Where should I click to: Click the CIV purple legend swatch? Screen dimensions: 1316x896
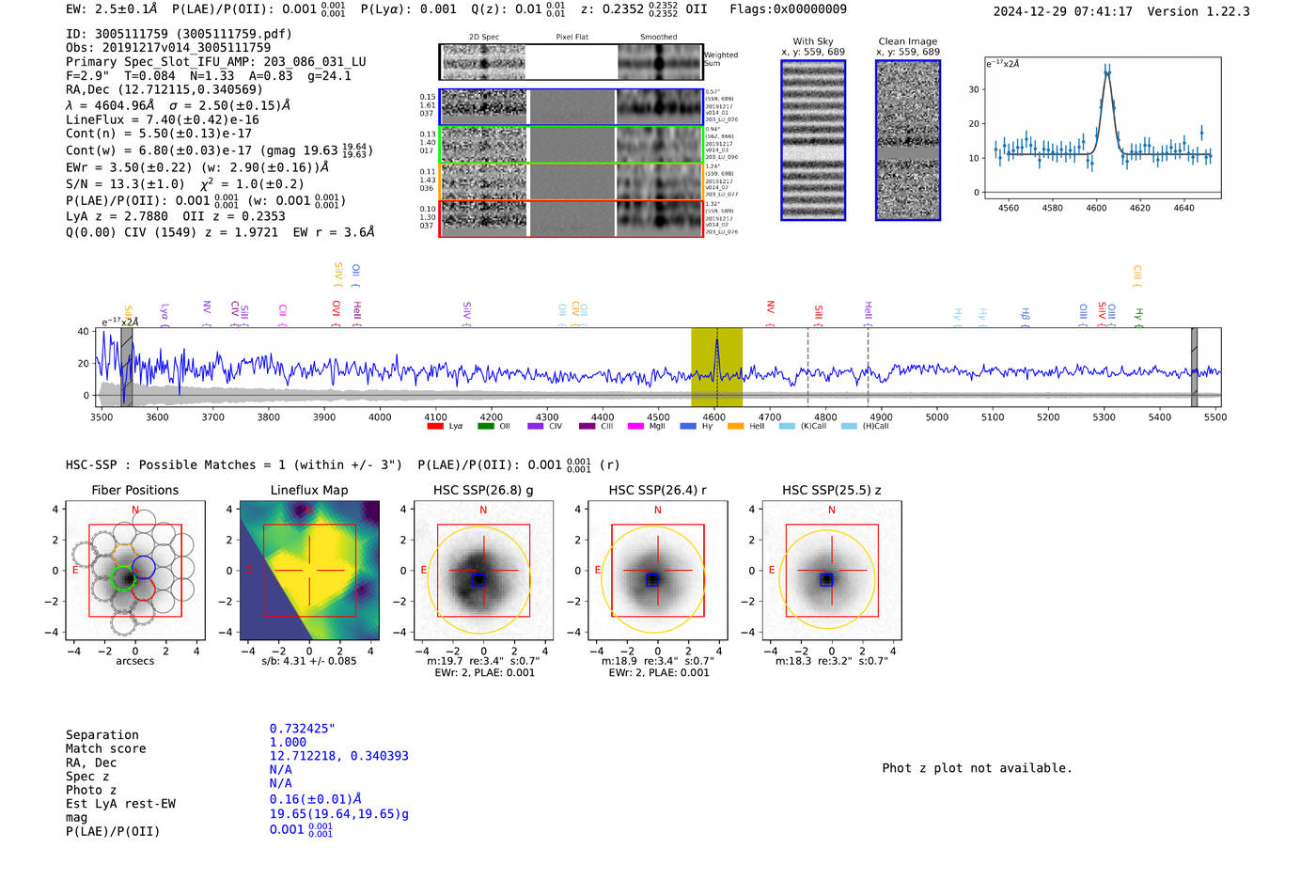536,426
